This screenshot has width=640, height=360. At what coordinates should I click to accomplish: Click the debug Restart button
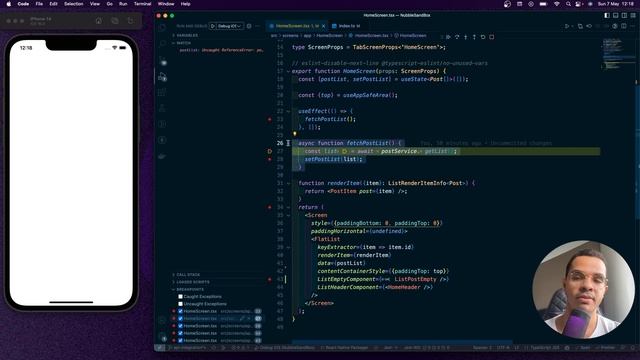(483, 37)
